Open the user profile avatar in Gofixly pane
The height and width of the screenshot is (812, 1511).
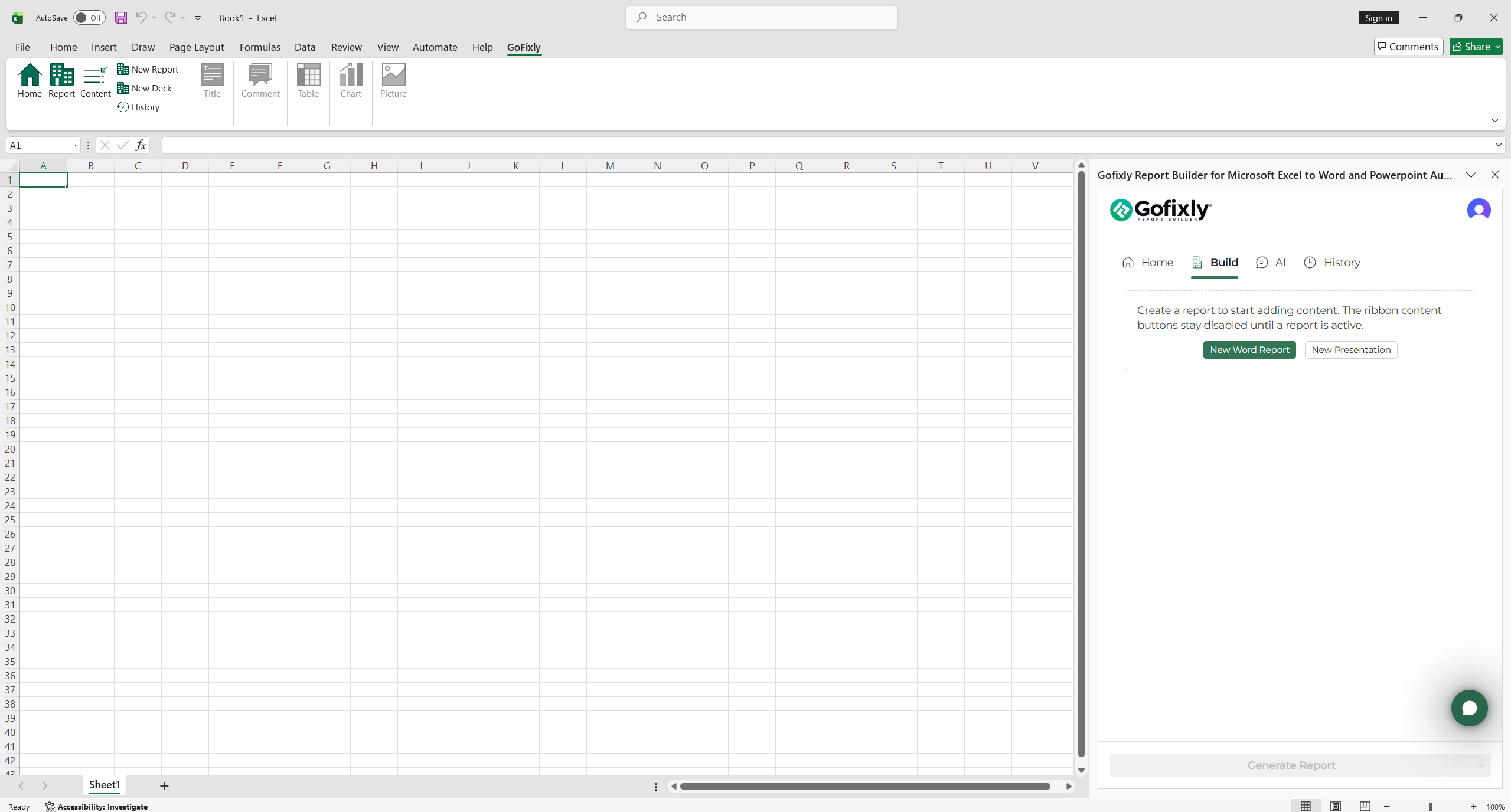(x=1479, y=209)
